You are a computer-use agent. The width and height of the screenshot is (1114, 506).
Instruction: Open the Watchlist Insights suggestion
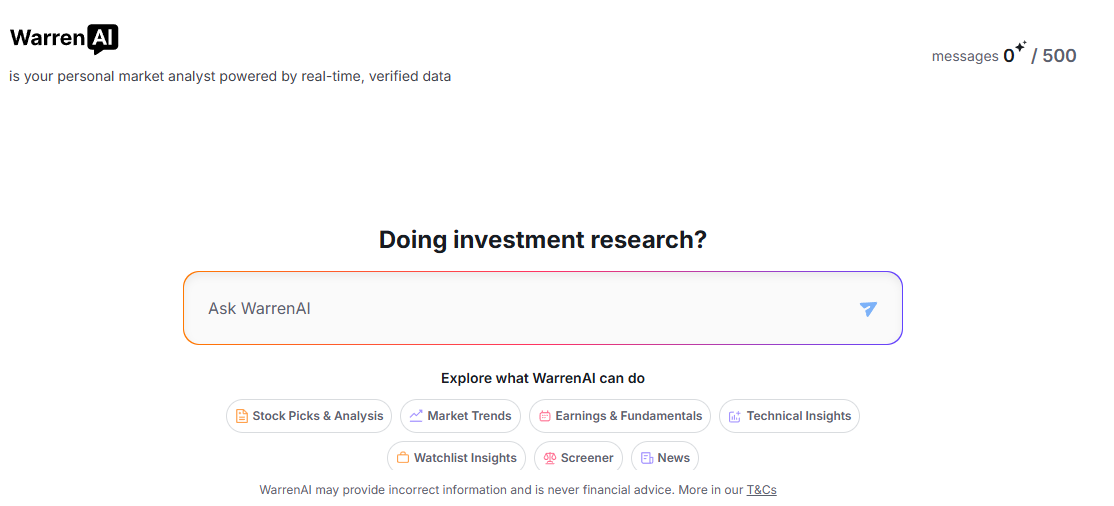(x=457, y=458)
